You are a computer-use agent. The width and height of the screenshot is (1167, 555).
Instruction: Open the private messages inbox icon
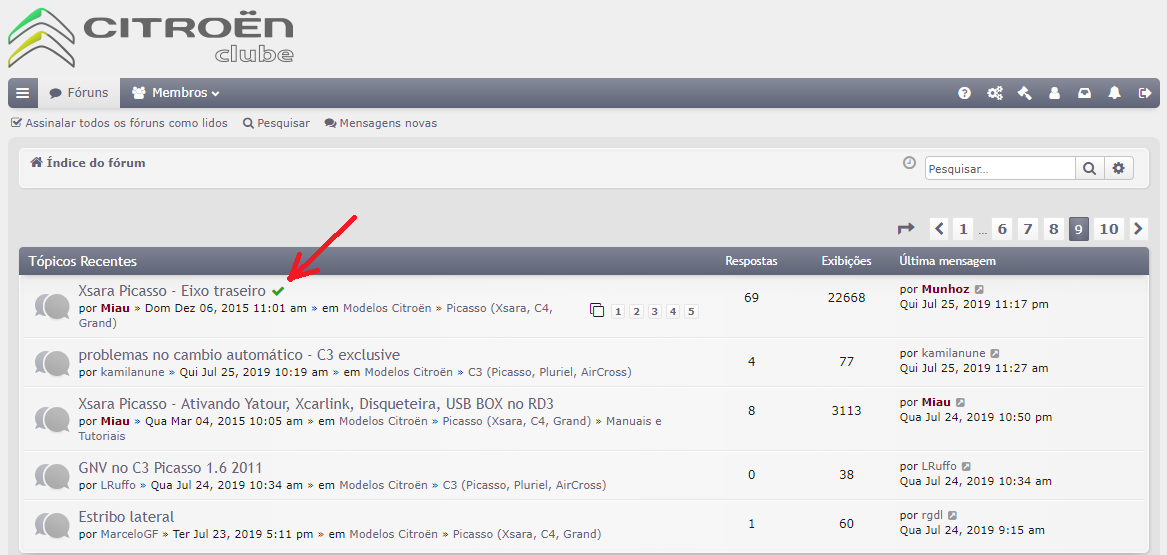[1084, 93]
